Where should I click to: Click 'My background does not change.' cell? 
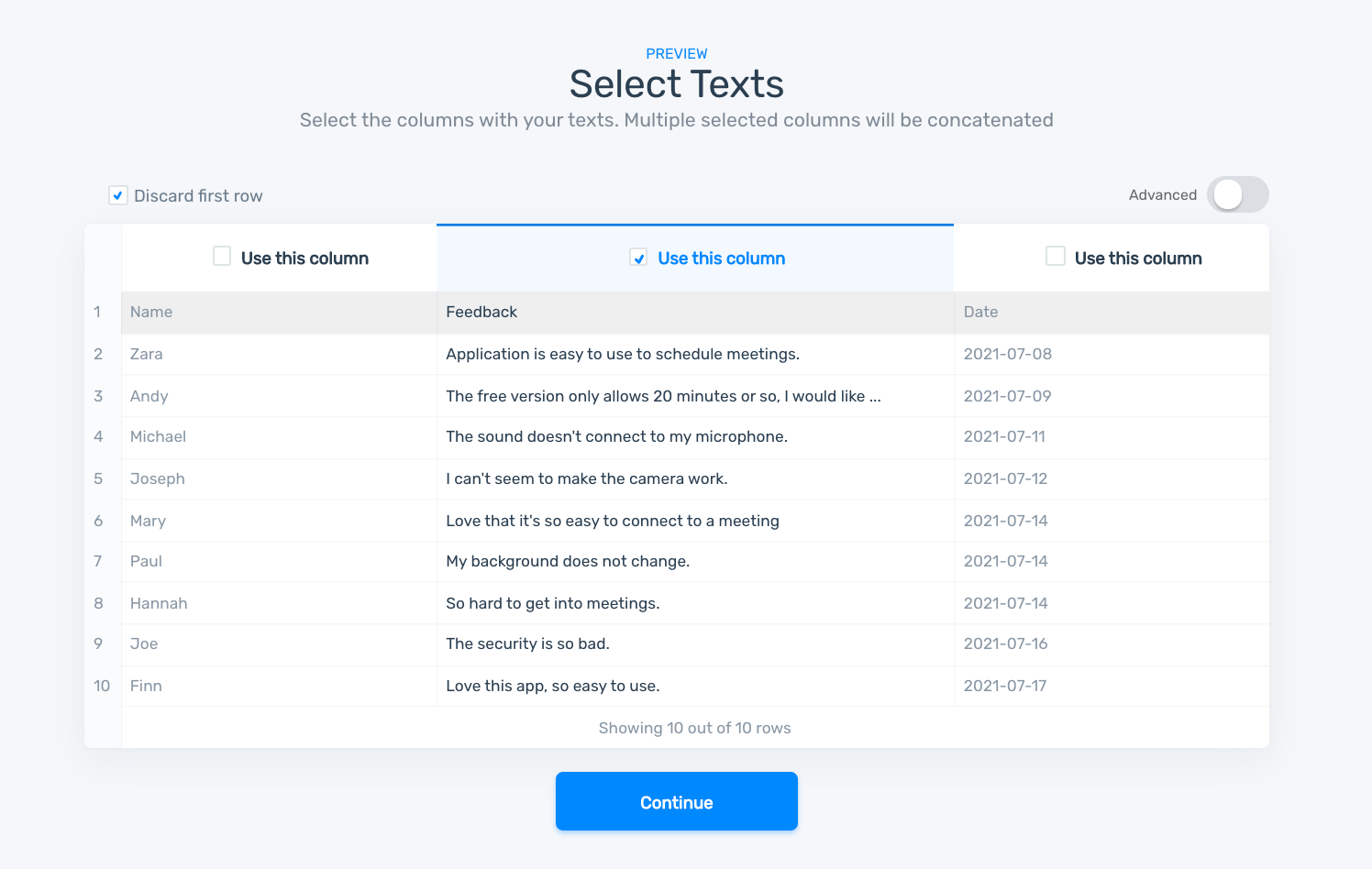tap(567, 561)
